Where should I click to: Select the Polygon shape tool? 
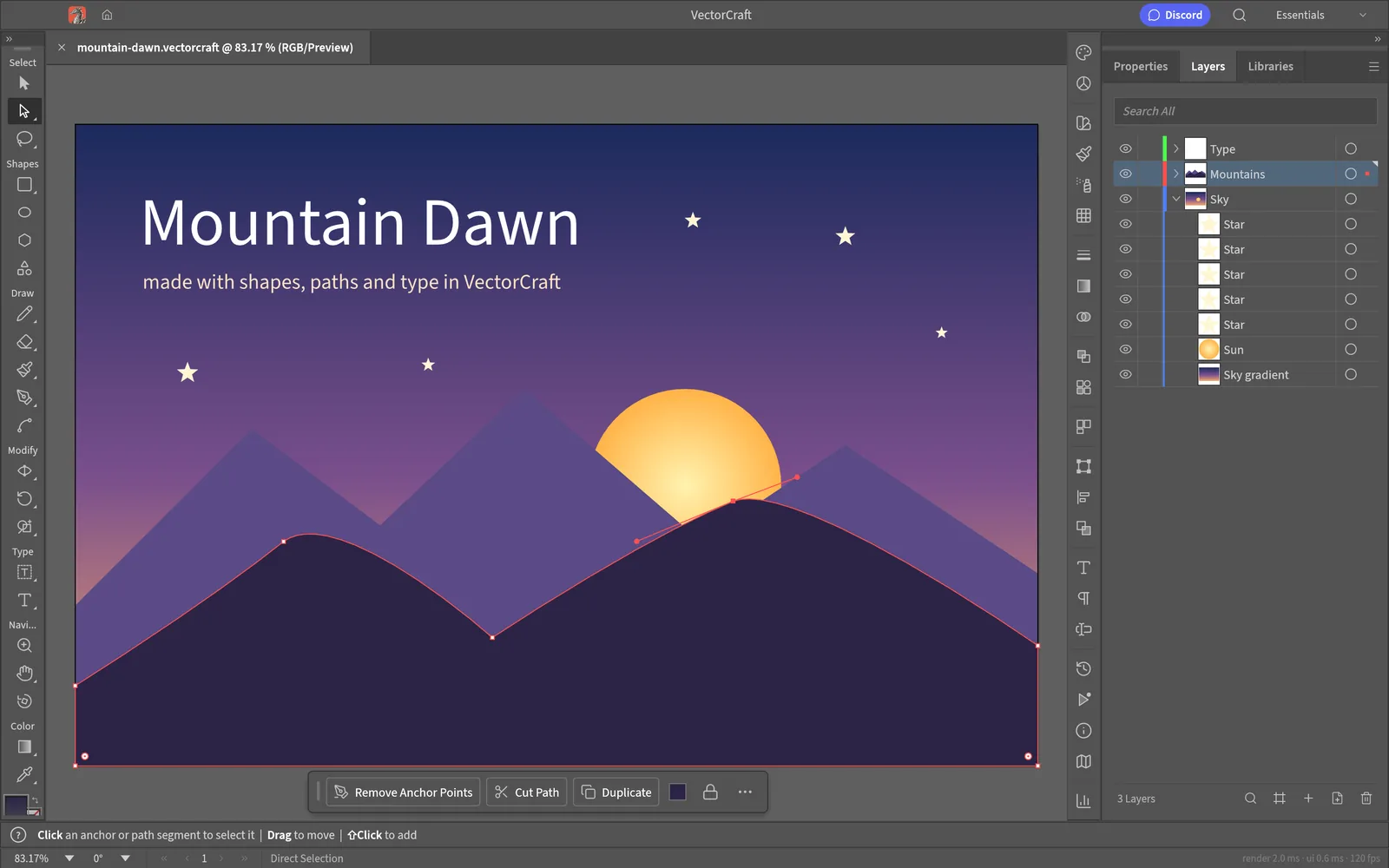click(24, 240)
